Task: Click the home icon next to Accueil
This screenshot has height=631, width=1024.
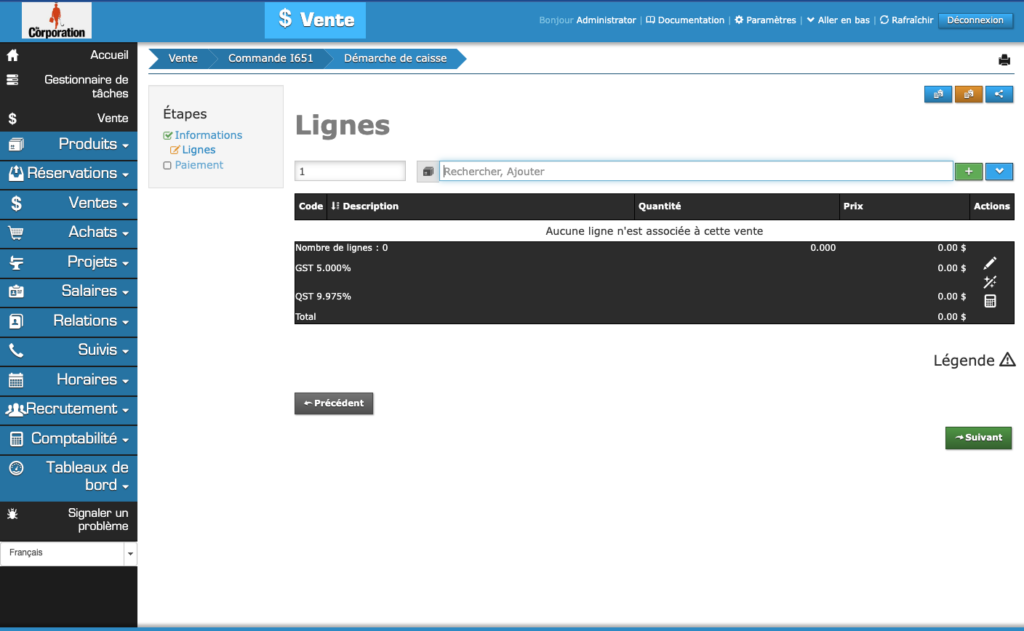Action: pos(11,55)
